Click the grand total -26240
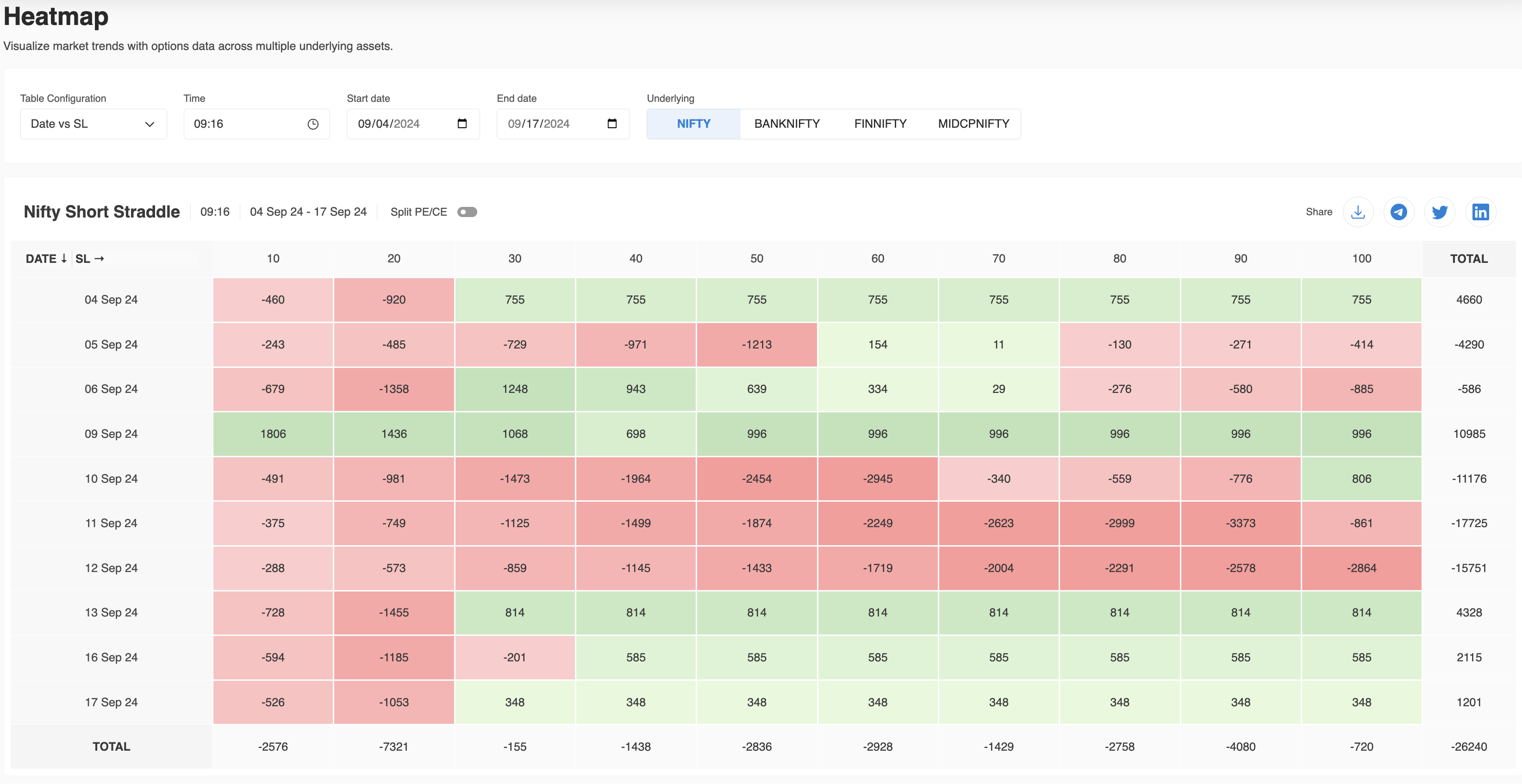Screen dimensions: 1522x784 click(1469, 747)
